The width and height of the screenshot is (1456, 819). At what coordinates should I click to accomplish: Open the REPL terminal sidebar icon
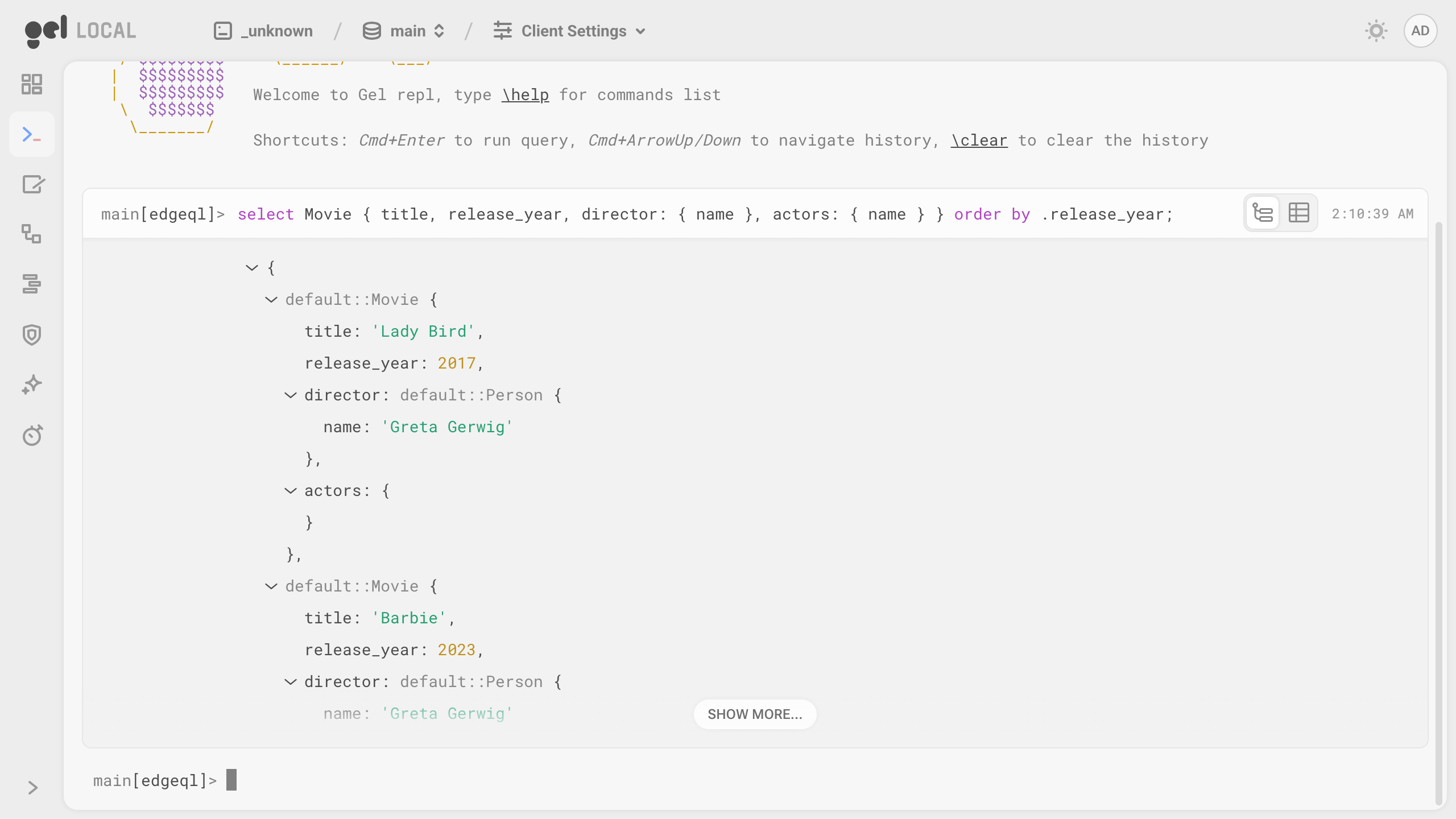[x=32, y=135]
